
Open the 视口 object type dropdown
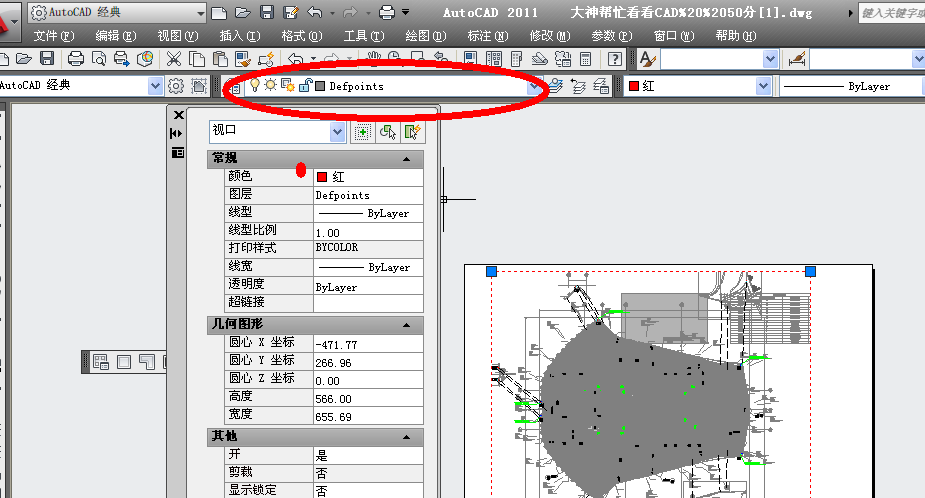pyautogui.click(x=337, y=132)
